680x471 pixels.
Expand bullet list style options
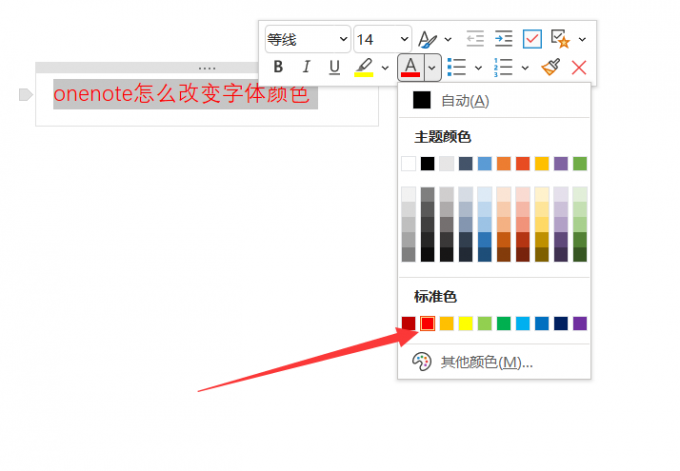pyautogui.click(x=478, y=68)
